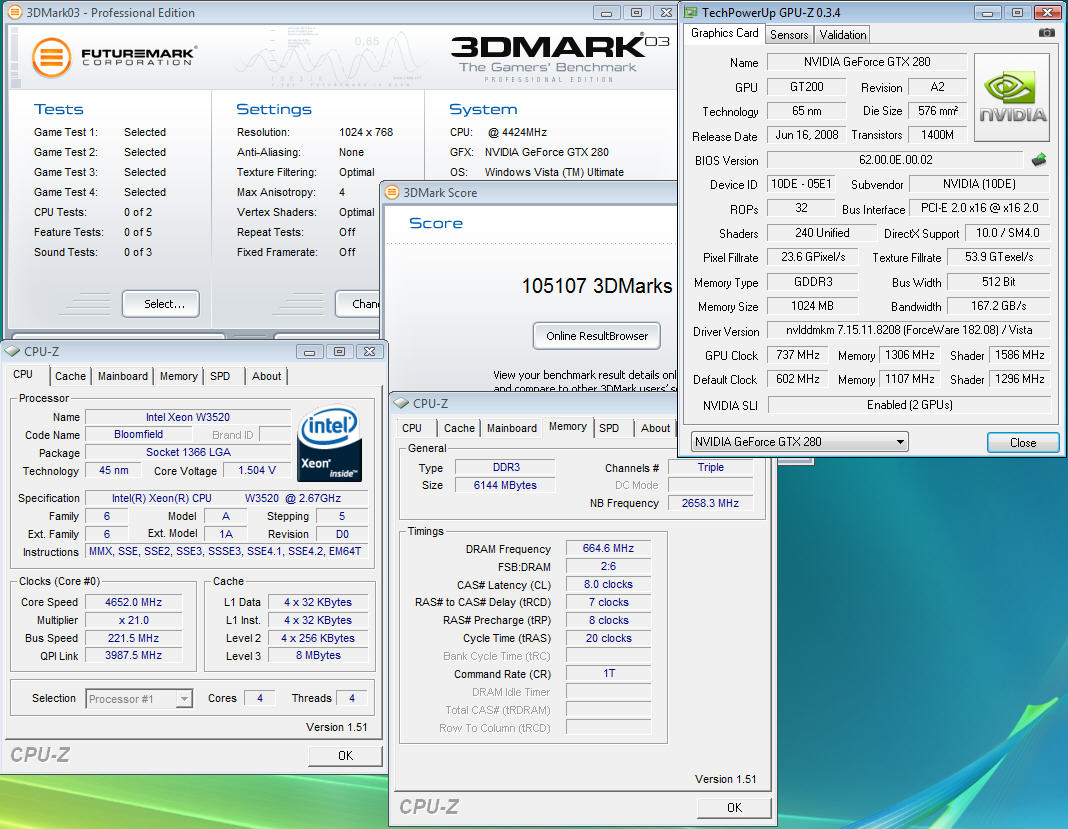Open About tab in CPU-Z processor window
Screen dimensions: 1068x829
[266, 376]
